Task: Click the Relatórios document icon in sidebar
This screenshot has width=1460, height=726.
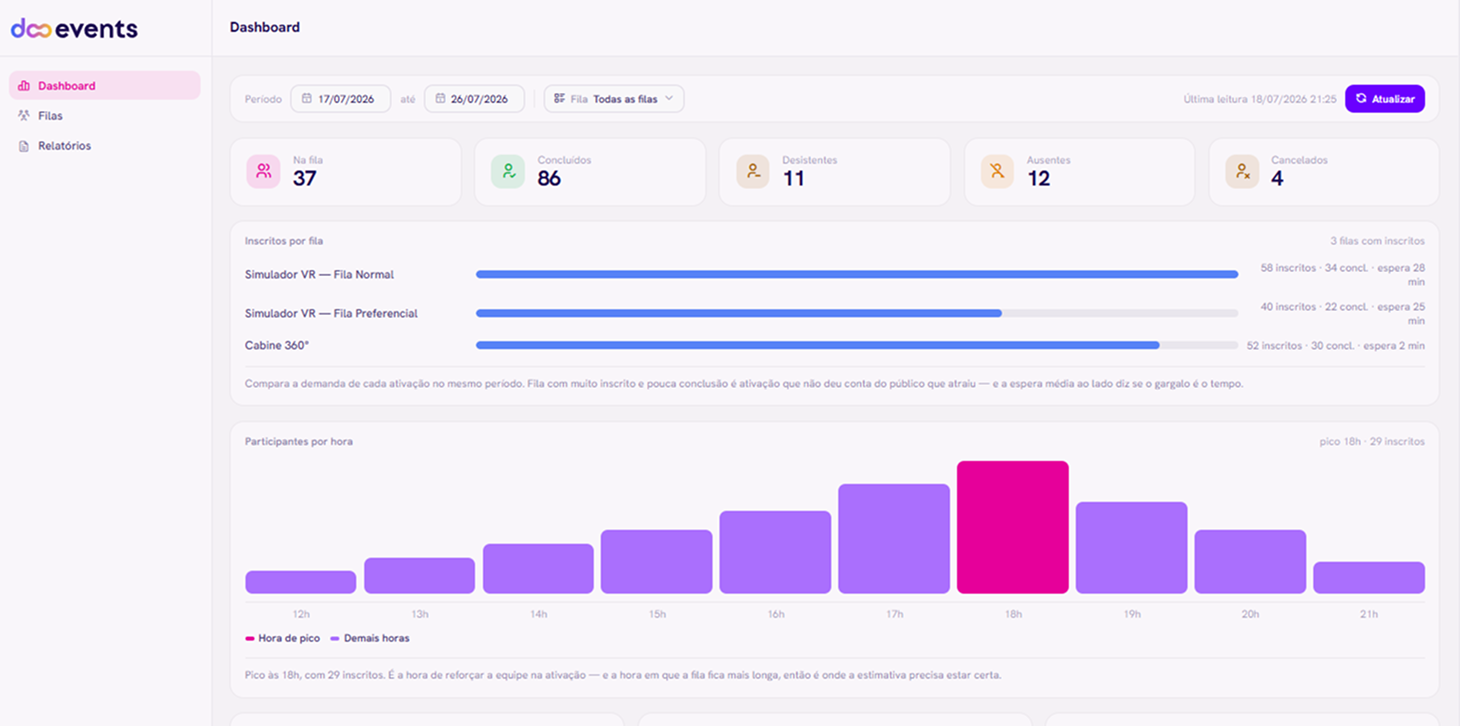Action: 24,146
